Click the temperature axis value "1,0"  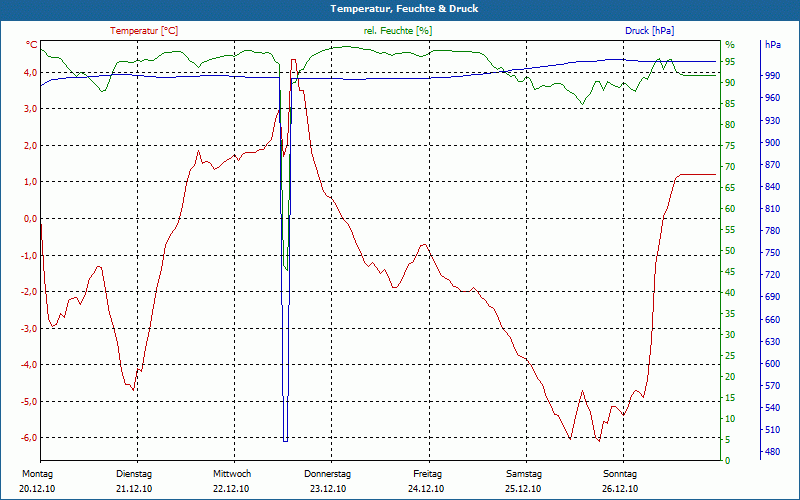click(31, 182)
